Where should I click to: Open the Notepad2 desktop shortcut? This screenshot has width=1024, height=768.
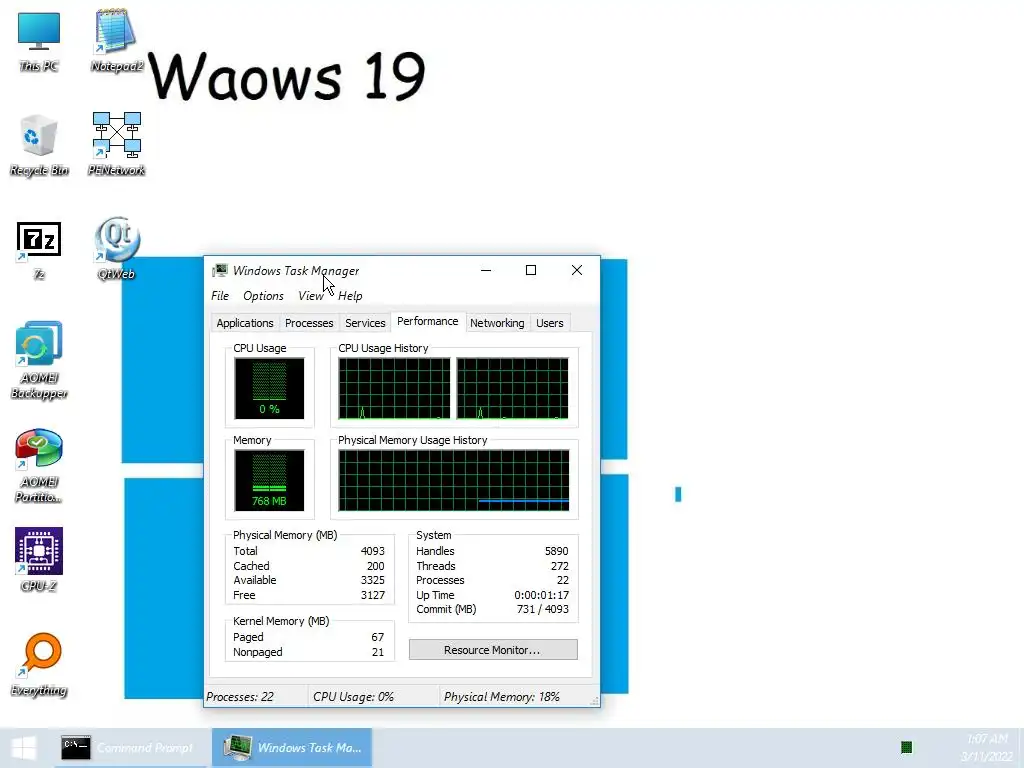point(116,40)
